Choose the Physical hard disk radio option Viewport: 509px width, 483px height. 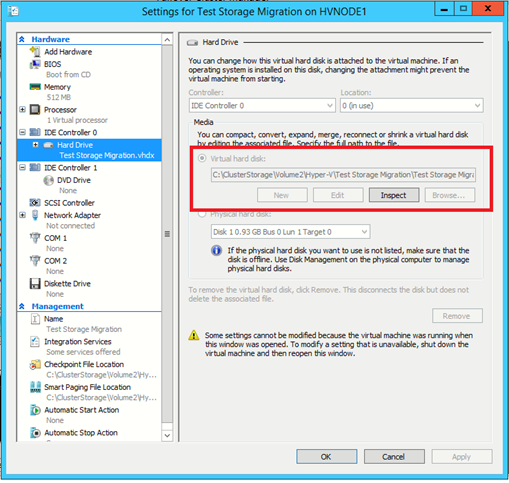(202, 214)
